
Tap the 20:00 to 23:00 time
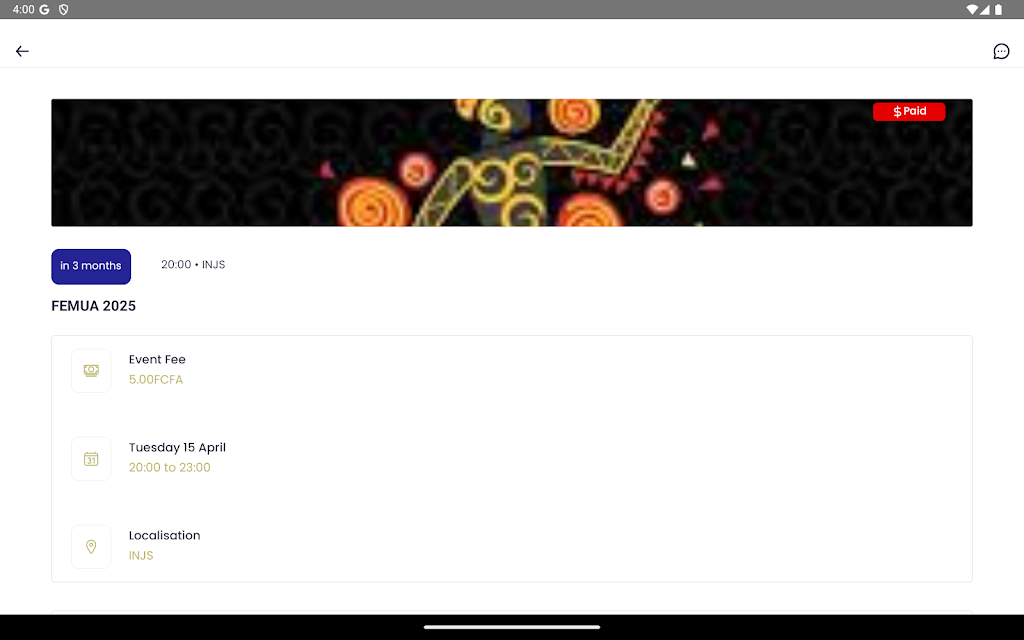click(169, 468)
